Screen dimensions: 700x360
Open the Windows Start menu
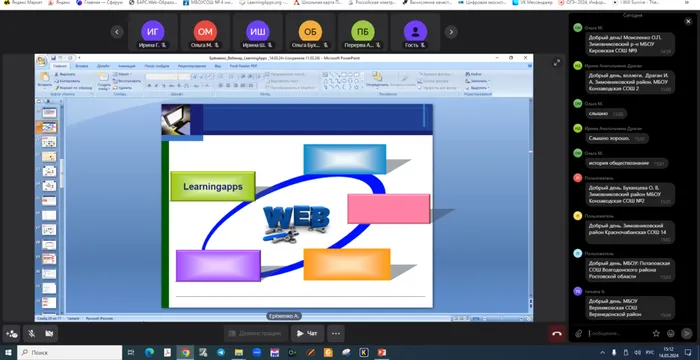coord(8,352)
